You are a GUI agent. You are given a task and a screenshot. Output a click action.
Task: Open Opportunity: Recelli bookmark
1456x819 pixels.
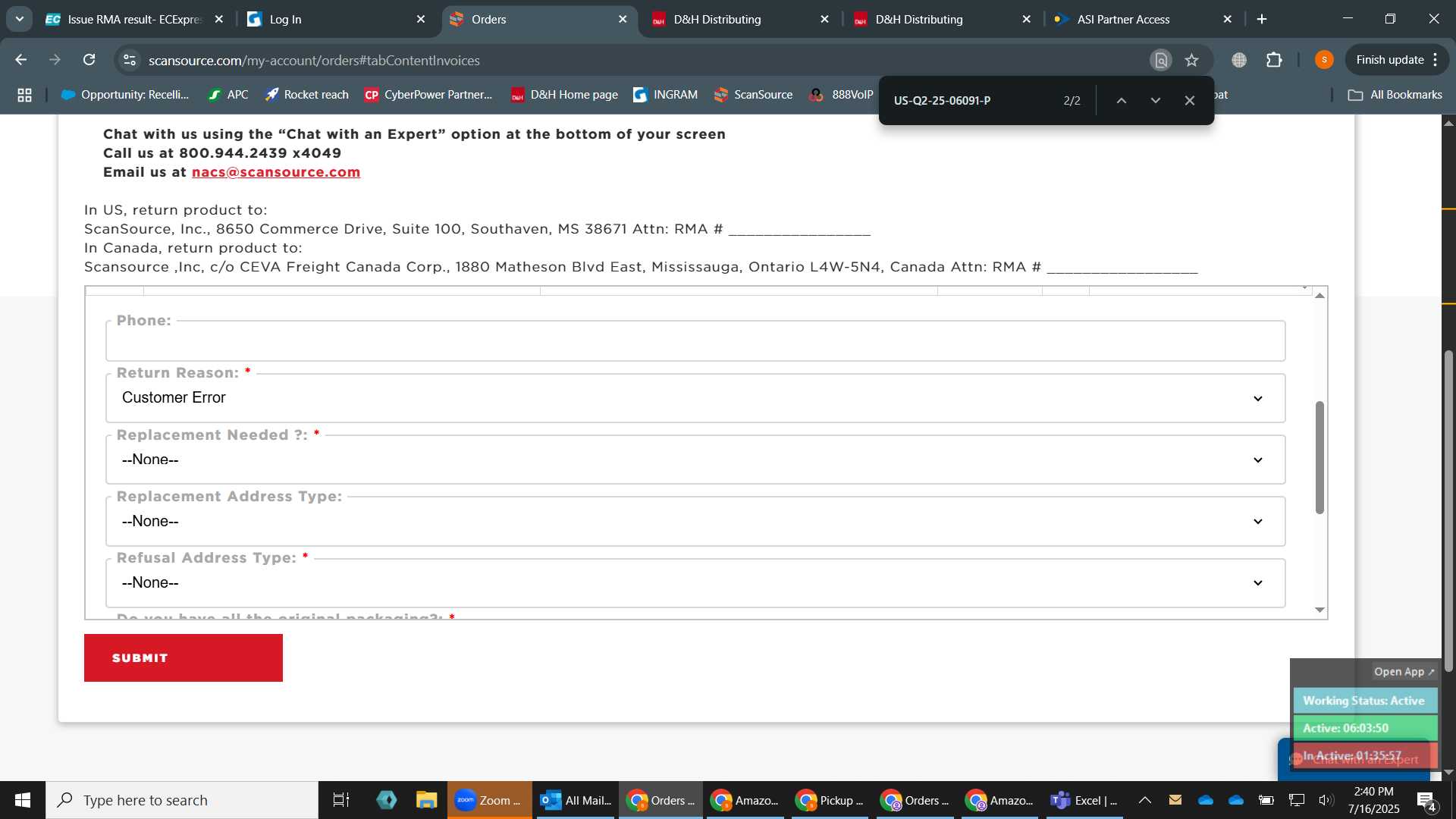coord(125,95)
